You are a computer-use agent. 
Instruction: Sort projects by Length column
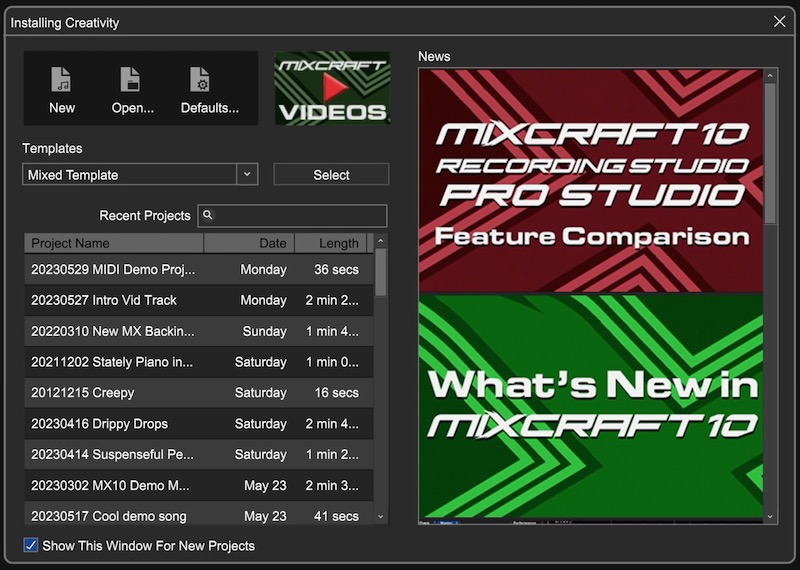point(331,243)
